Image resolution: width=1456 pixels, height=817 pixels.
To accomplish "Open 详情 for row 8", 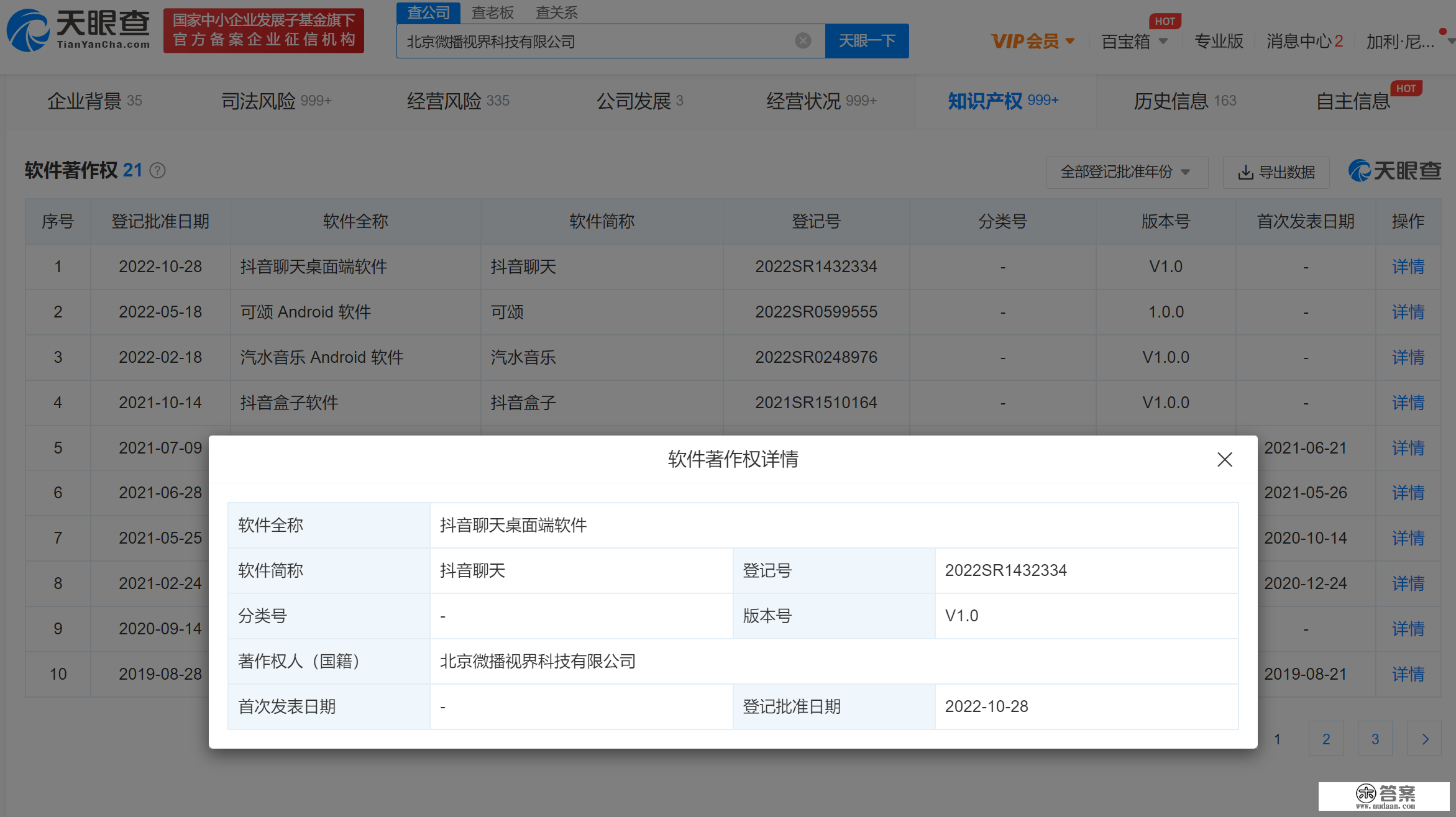I will pos(1408,583).
